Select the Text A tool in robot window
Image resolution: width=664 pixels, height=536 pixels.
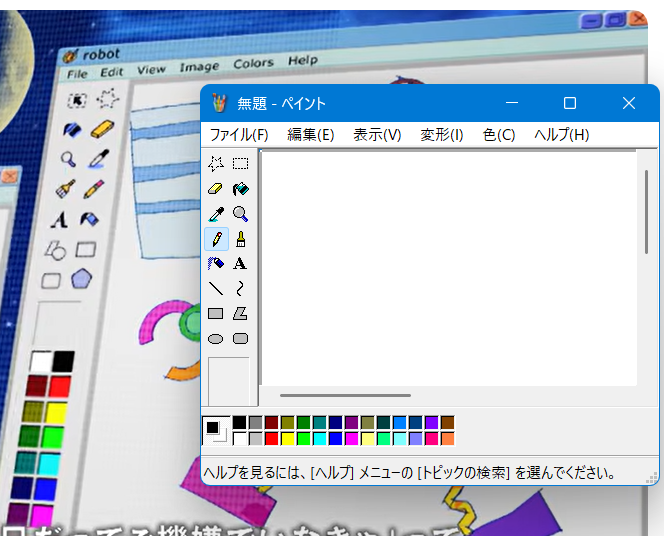pyautogui.click(x=59, y=220)
